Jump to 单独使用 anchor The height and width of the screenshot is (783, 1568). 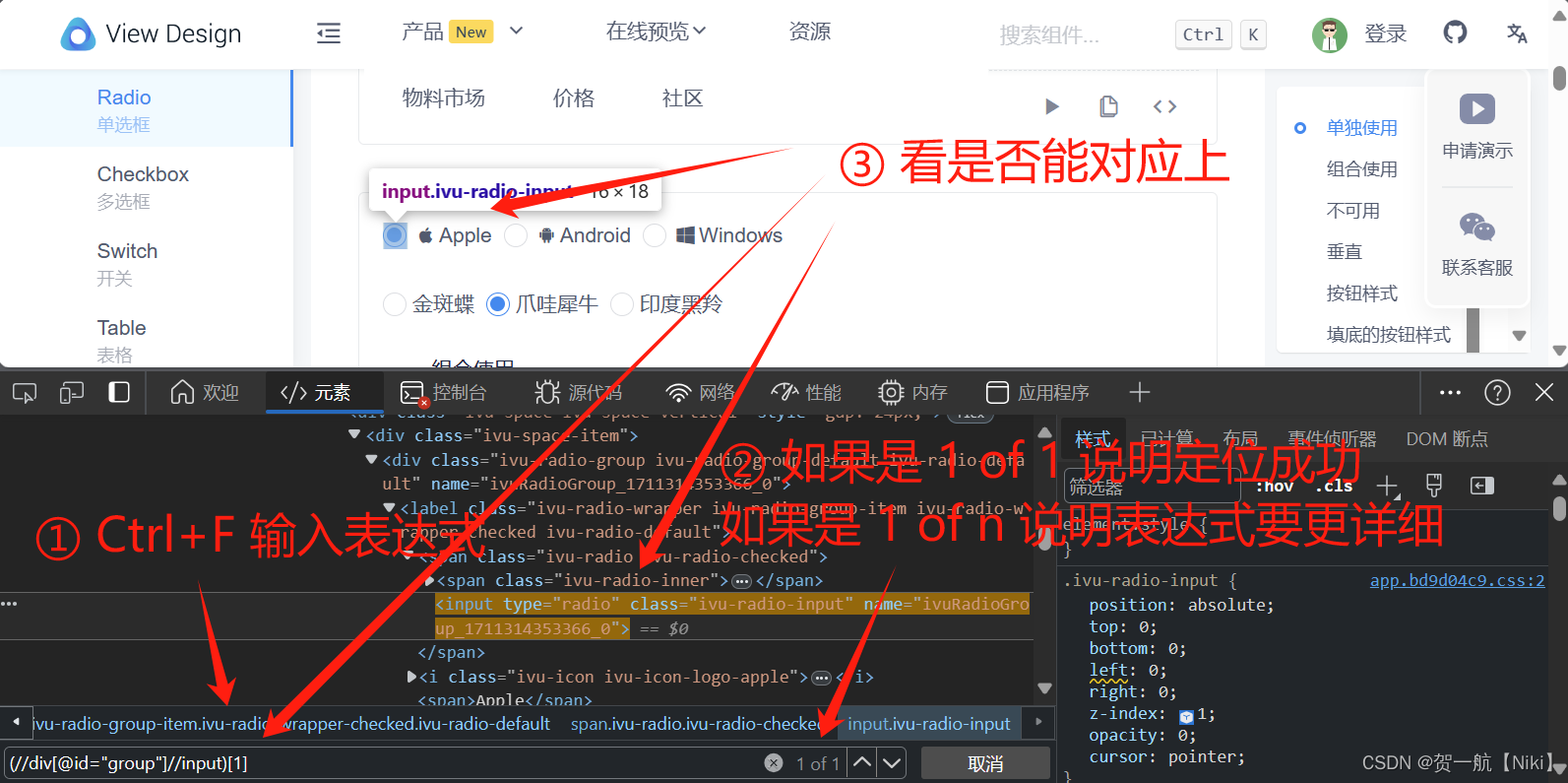pyautogui.click(x=1362, y=127)
